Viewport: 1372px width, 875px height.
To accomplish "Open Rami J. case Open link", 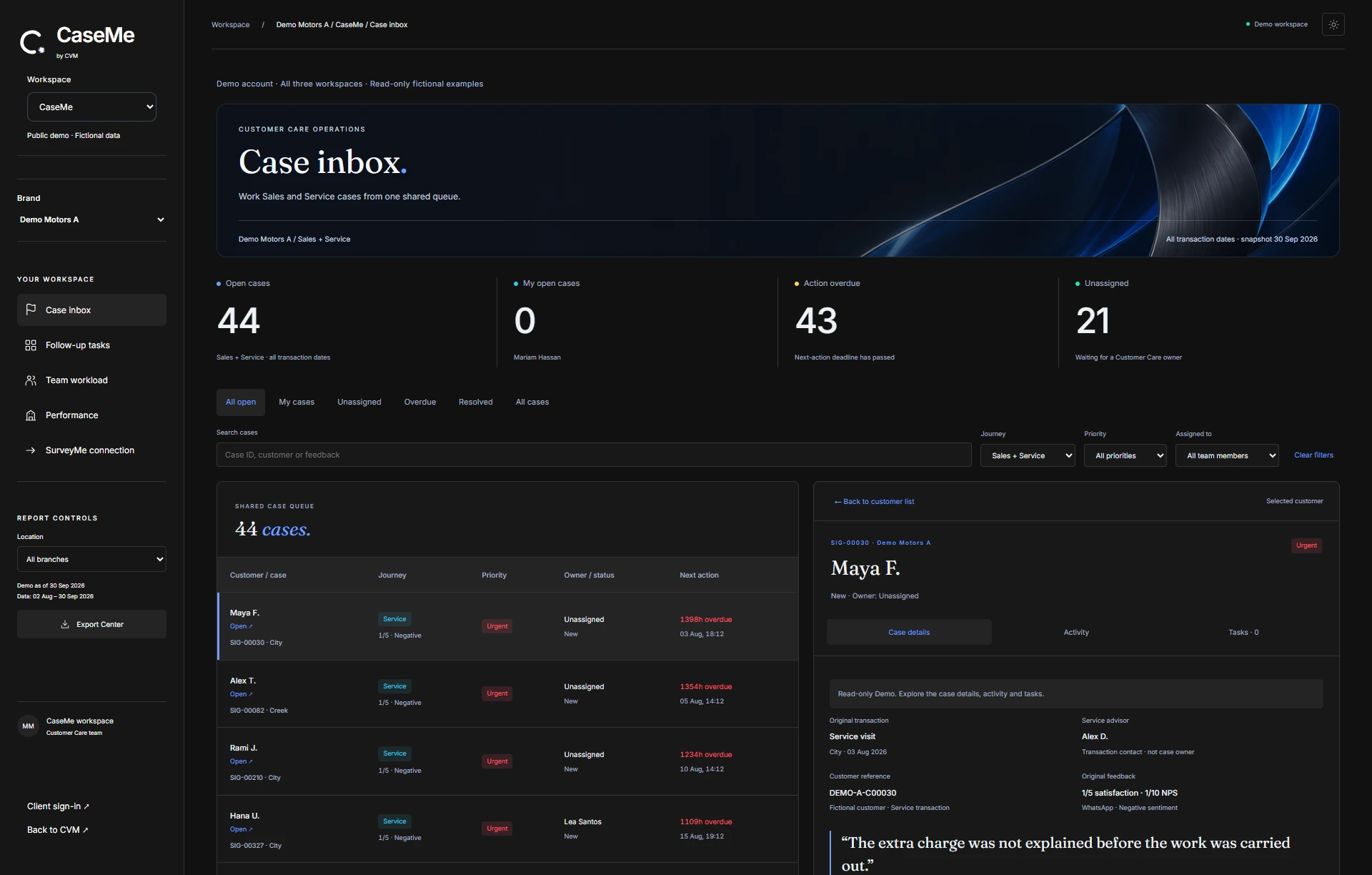I will tap(241, 761).
